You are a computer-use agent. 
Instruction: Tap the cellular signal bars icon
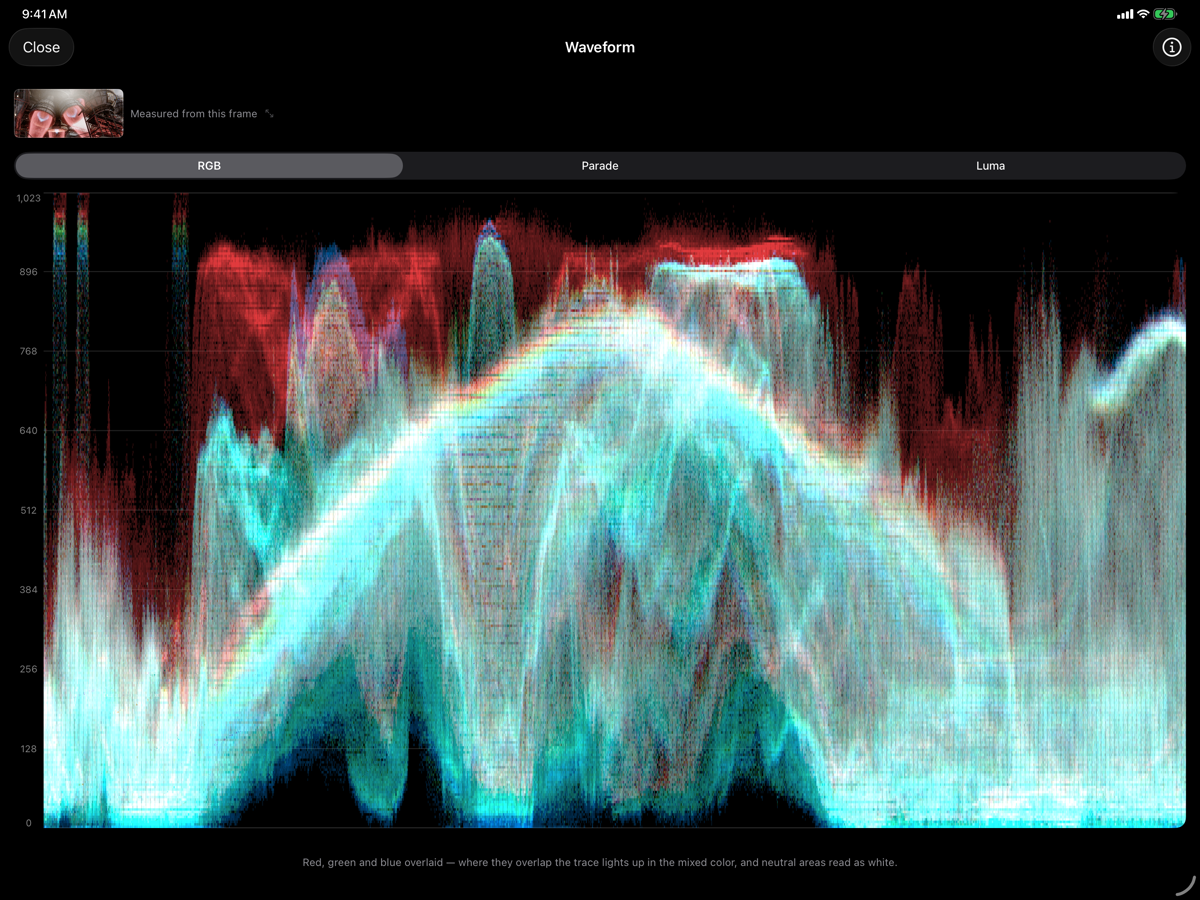1125,14
